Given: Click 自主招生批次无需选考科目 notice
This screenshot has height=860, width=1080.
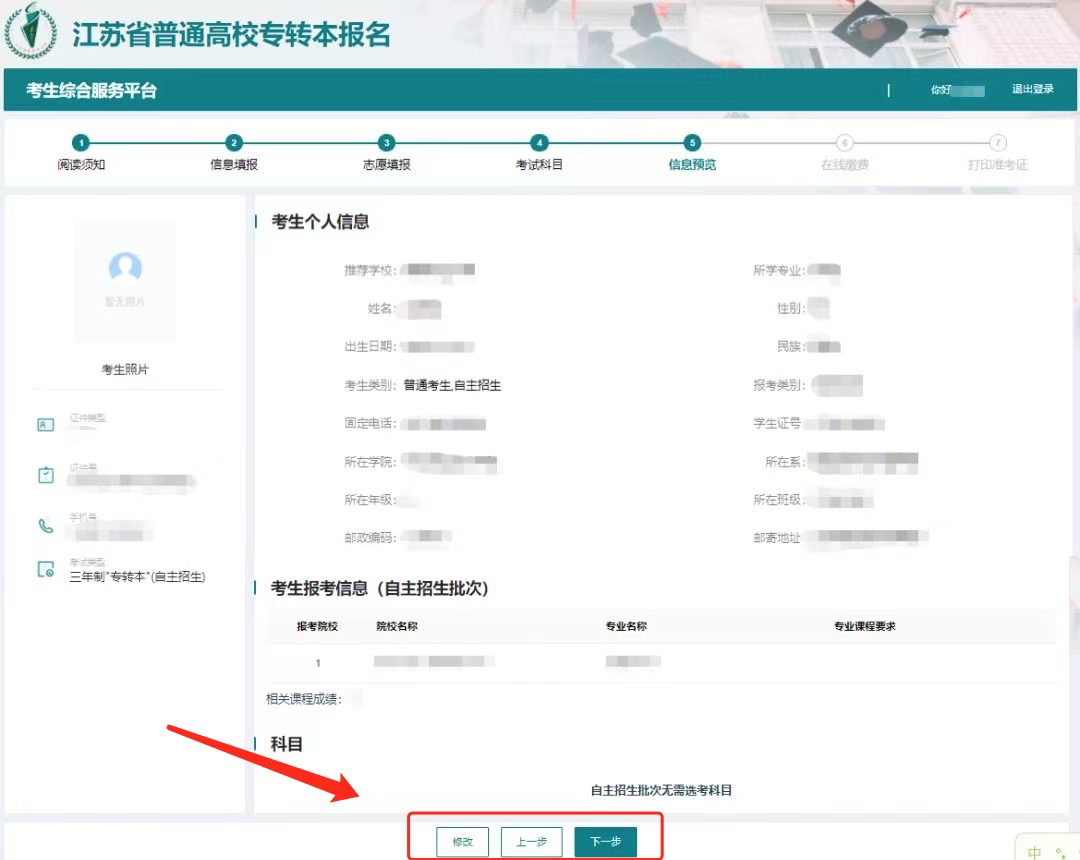Looking at the screenshot, I should (x=661, y=790).
